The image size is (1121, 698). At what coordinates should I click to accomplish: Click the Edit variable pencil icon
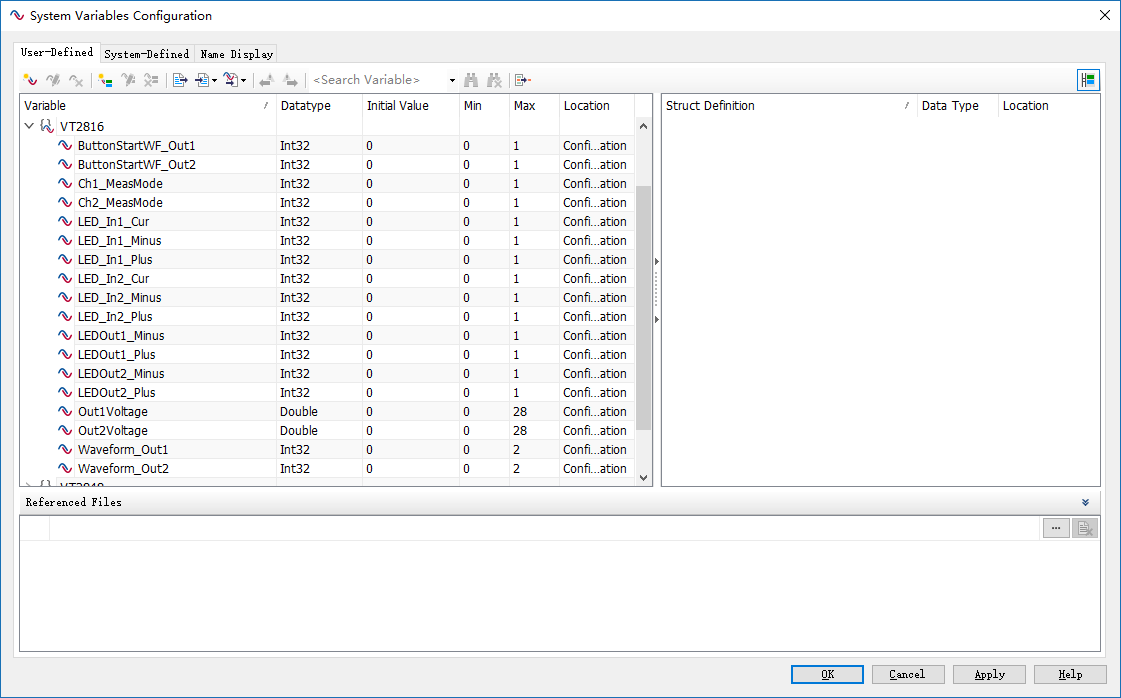coord(53,80)
